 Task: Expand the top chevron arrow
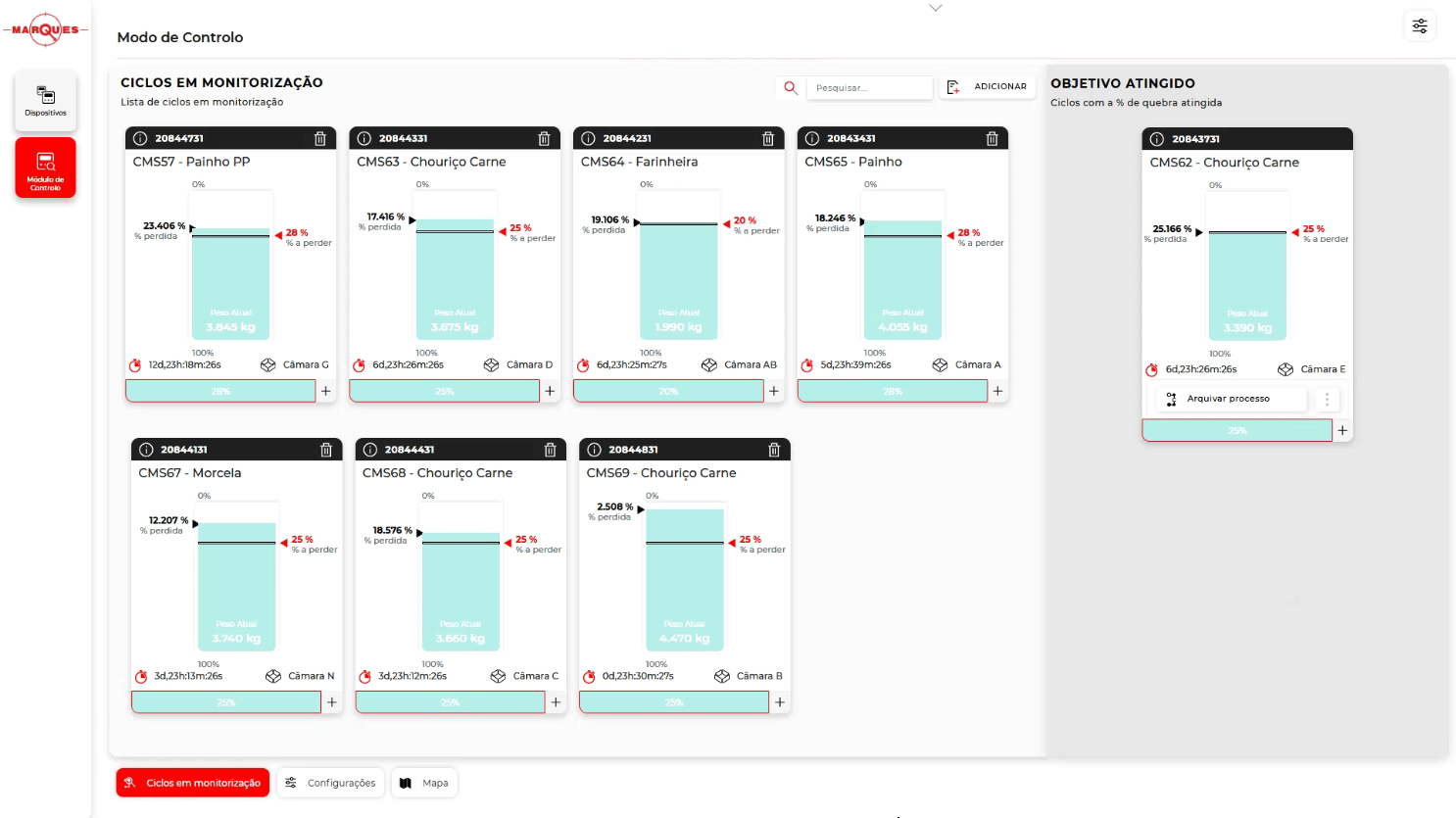[936, 8]
